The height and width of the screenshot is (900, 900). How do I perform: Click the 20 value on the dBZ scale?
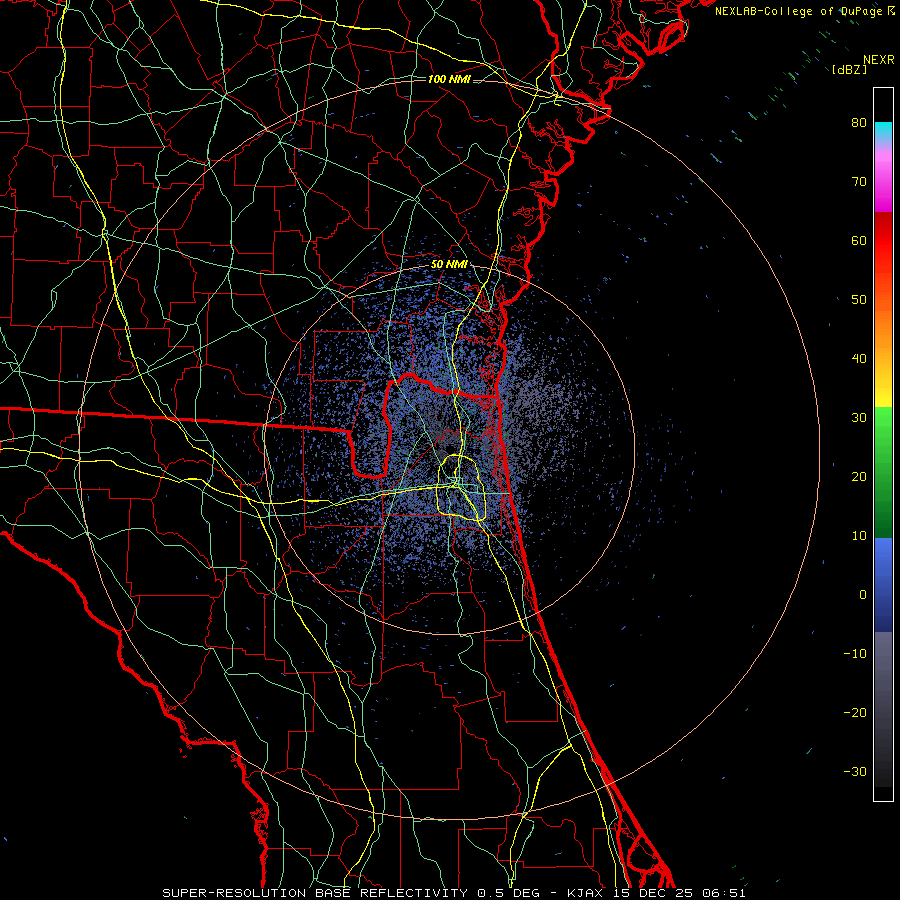[x=859, y=476]
